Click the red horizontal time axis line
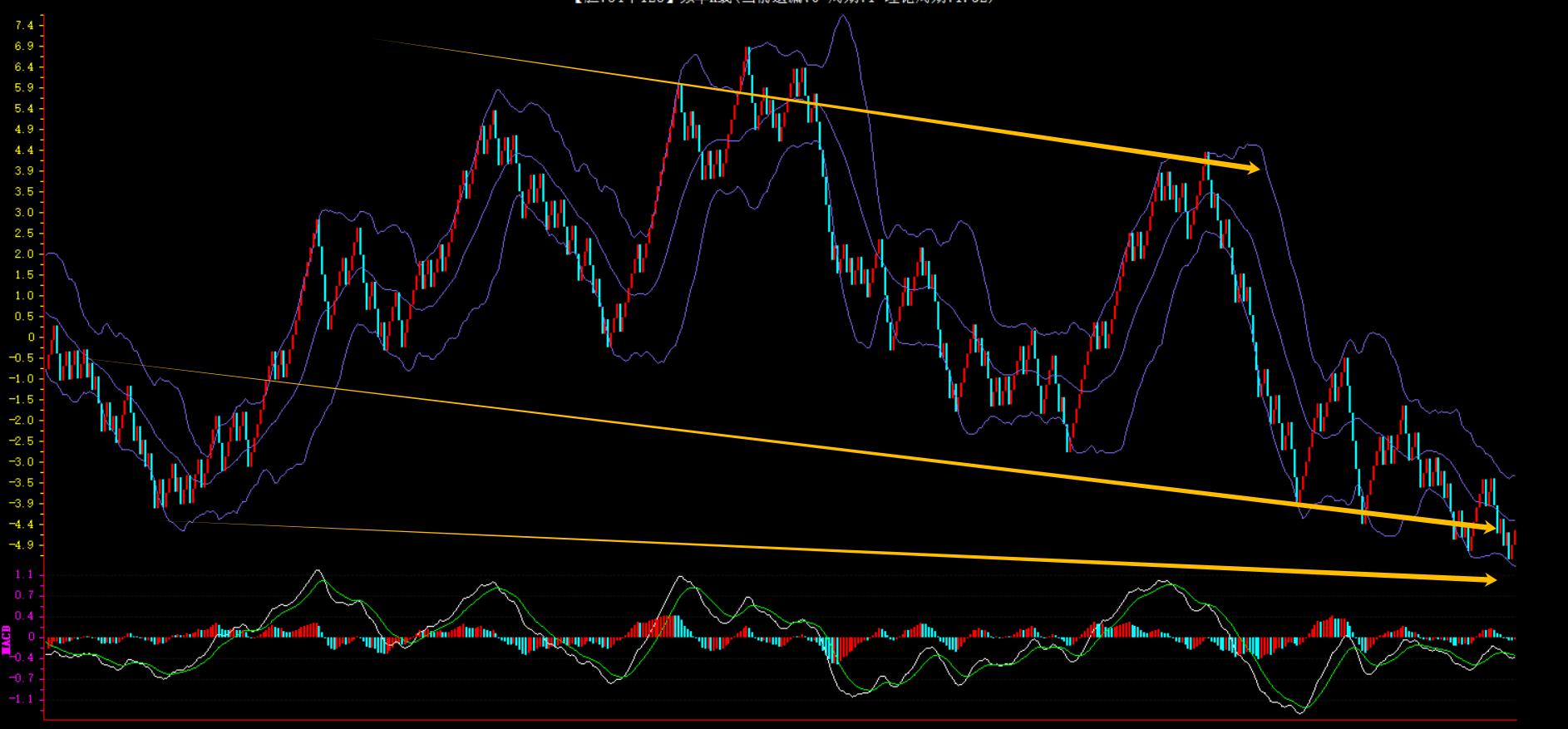Viewport: 1568px width, 729px height. tap(780, 719)
